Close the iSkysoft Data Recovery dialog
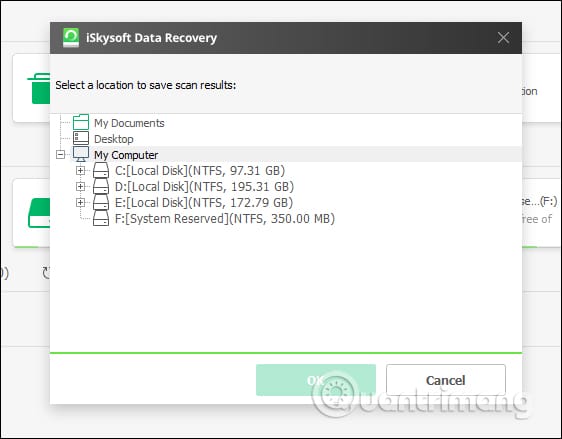The image size is (562, 439). [503, 38]
